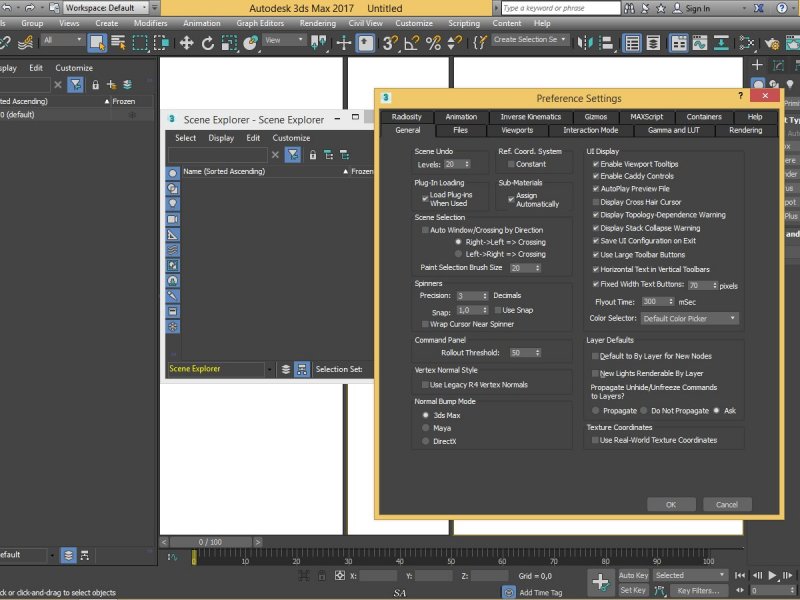Screen dimensions: 800x600
Task: Click the Set Key button
Action: click(x=633, y=590)
